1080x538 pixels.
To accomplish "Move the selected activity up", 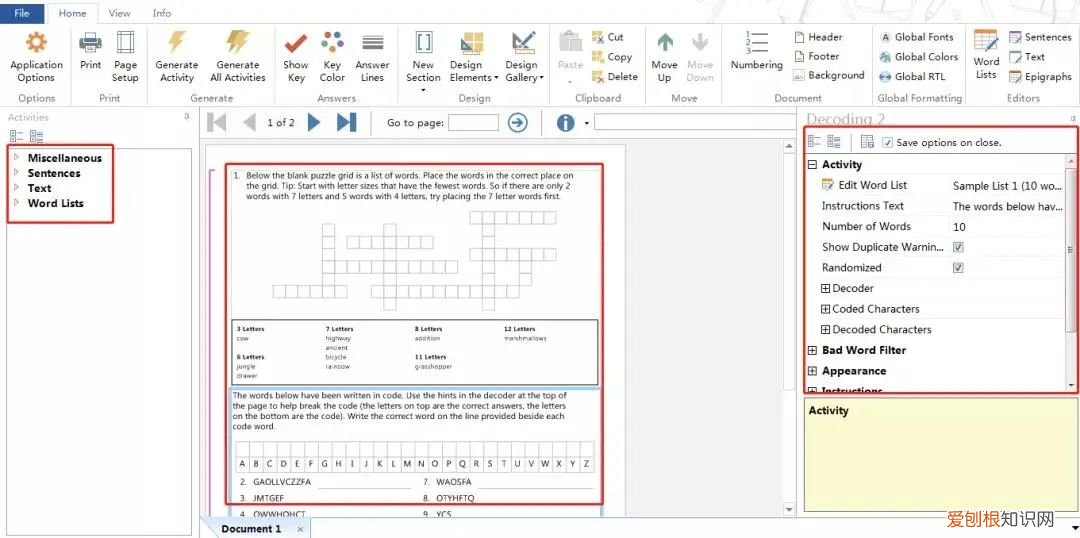I will tap(665, 44).
